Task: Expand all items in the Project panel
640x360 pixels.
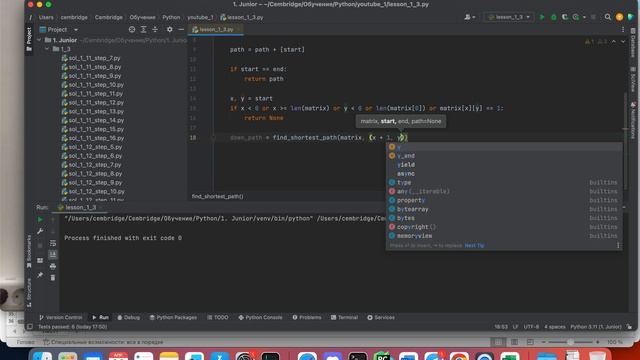Action: (x=144, y=29)
